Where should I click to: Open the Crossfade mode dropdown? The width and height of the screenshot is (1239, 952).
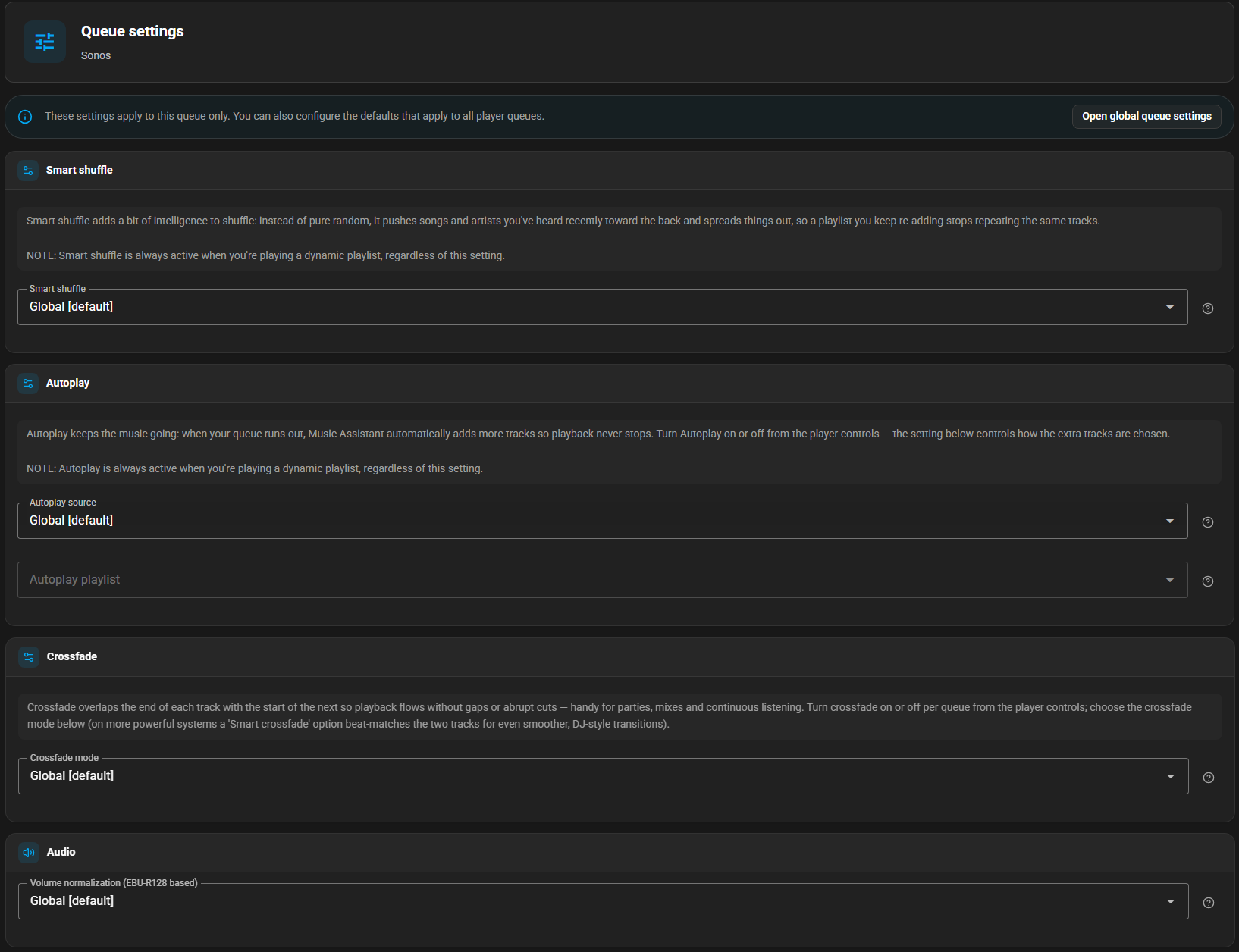(x=604, y=776)
